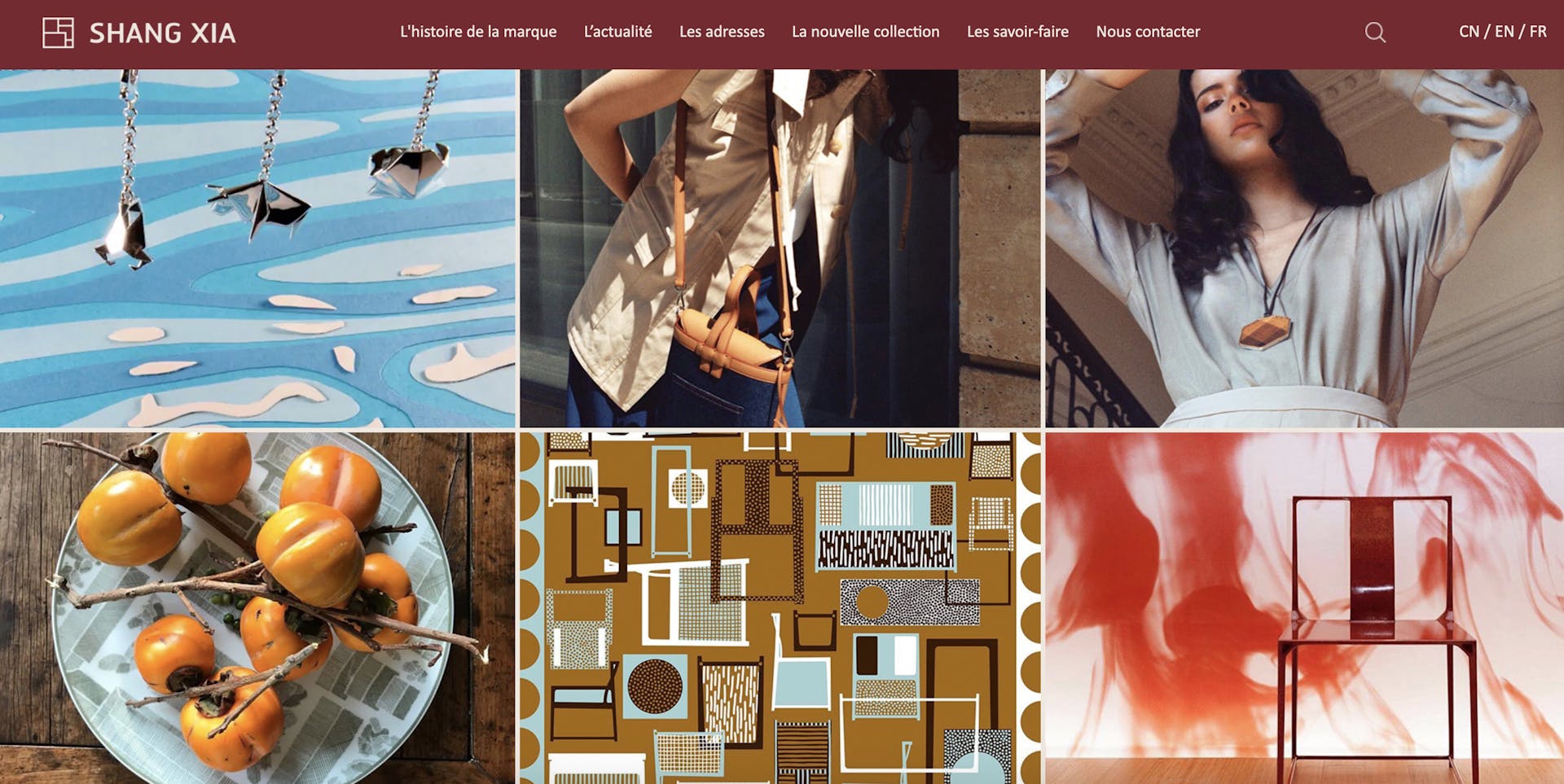Select La nouvelle collection in navigation

(x=865, y=32)
